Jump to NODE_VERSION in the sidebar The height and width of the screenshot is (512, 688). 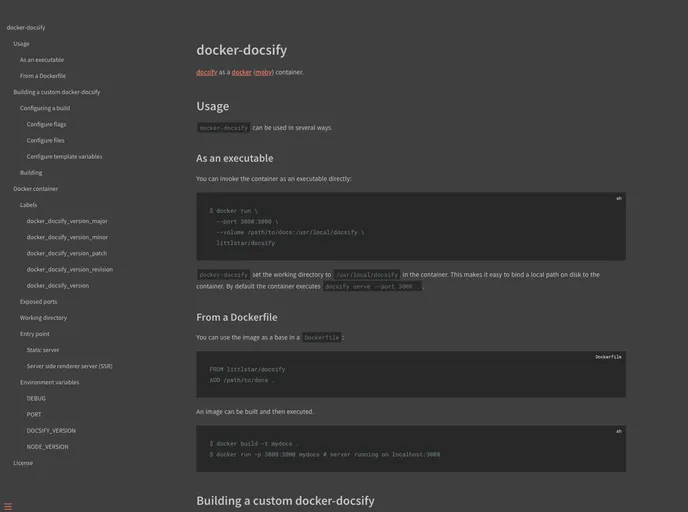coord(47,447)
